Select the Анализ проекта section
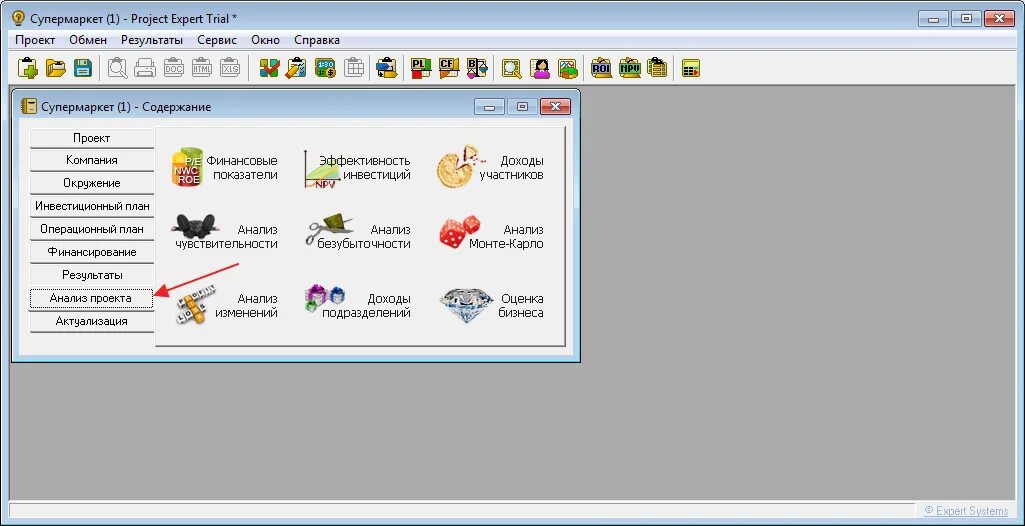Viewport: 1025px width, 526px height. (x=92, y=298)
